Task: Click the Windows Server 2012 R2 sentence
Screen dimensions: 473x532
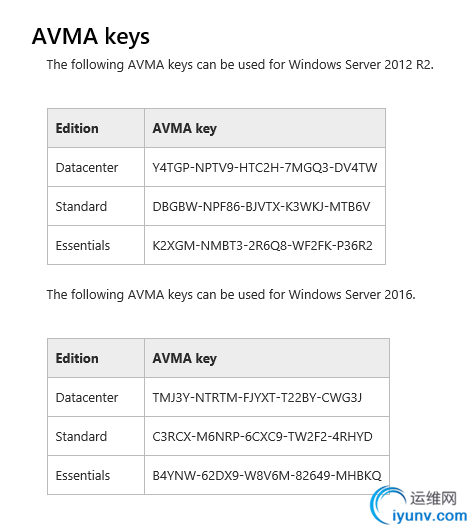Action: coord(240,64)
